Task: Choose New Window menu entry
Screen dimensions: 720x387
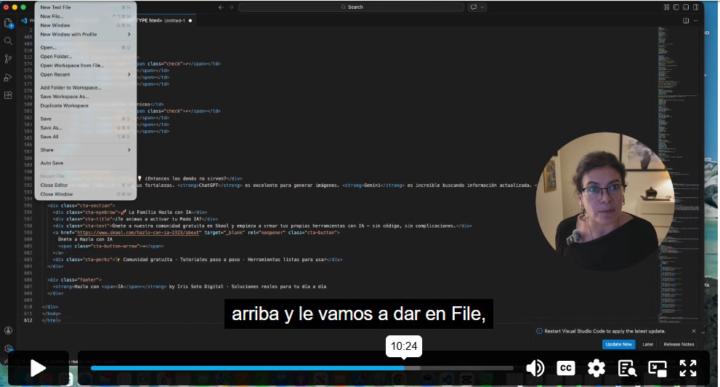Action: point(85,25)
